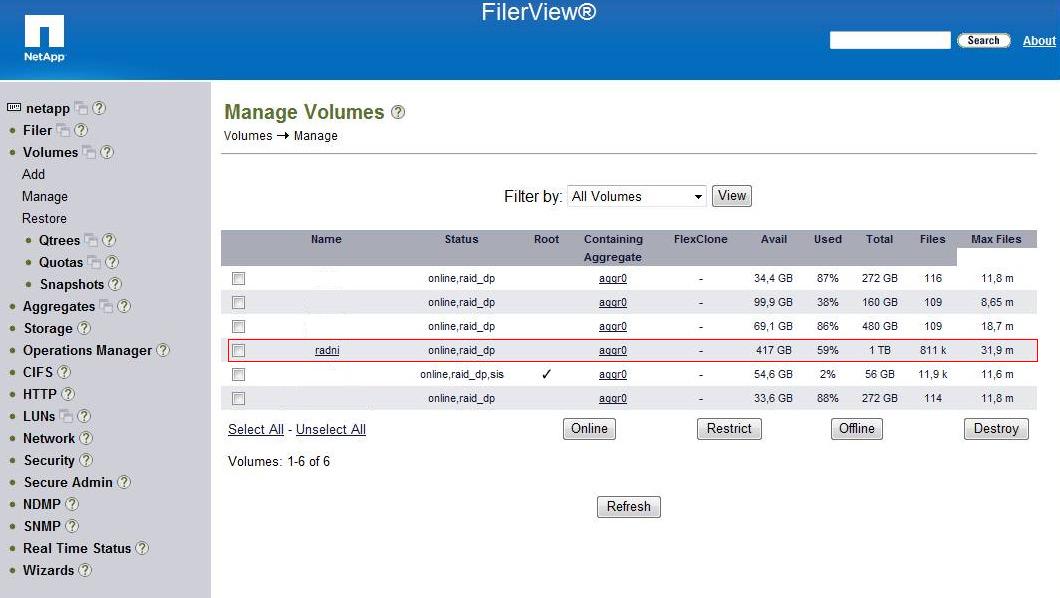Open help icon next to Wizards
This screenshot has height=598, width=1060.
pyautogui.click(x=85, y=570)
